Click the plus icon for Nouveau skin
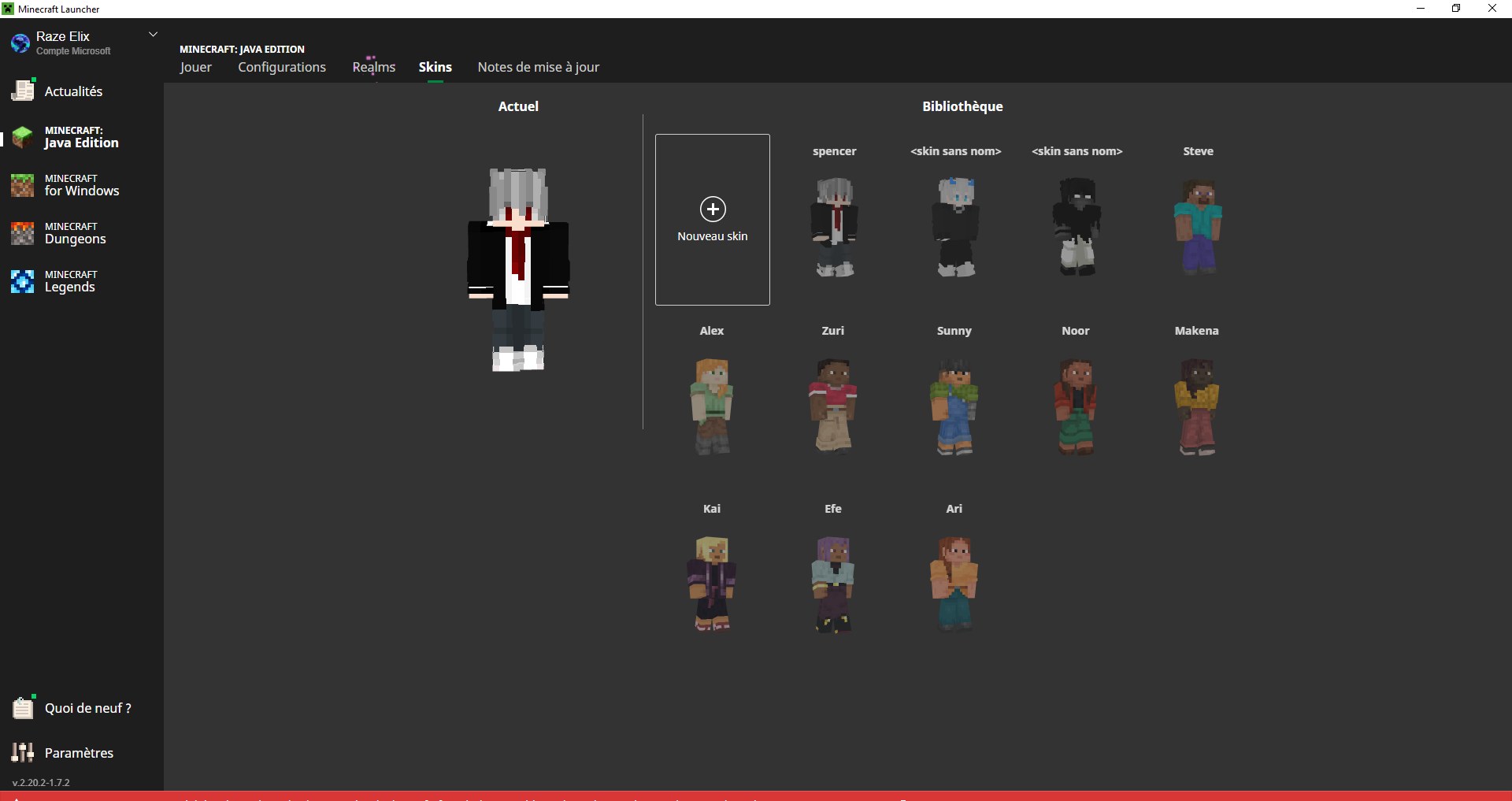The image size is (1512, 801). pyautogui.click(x=713, y=209)
